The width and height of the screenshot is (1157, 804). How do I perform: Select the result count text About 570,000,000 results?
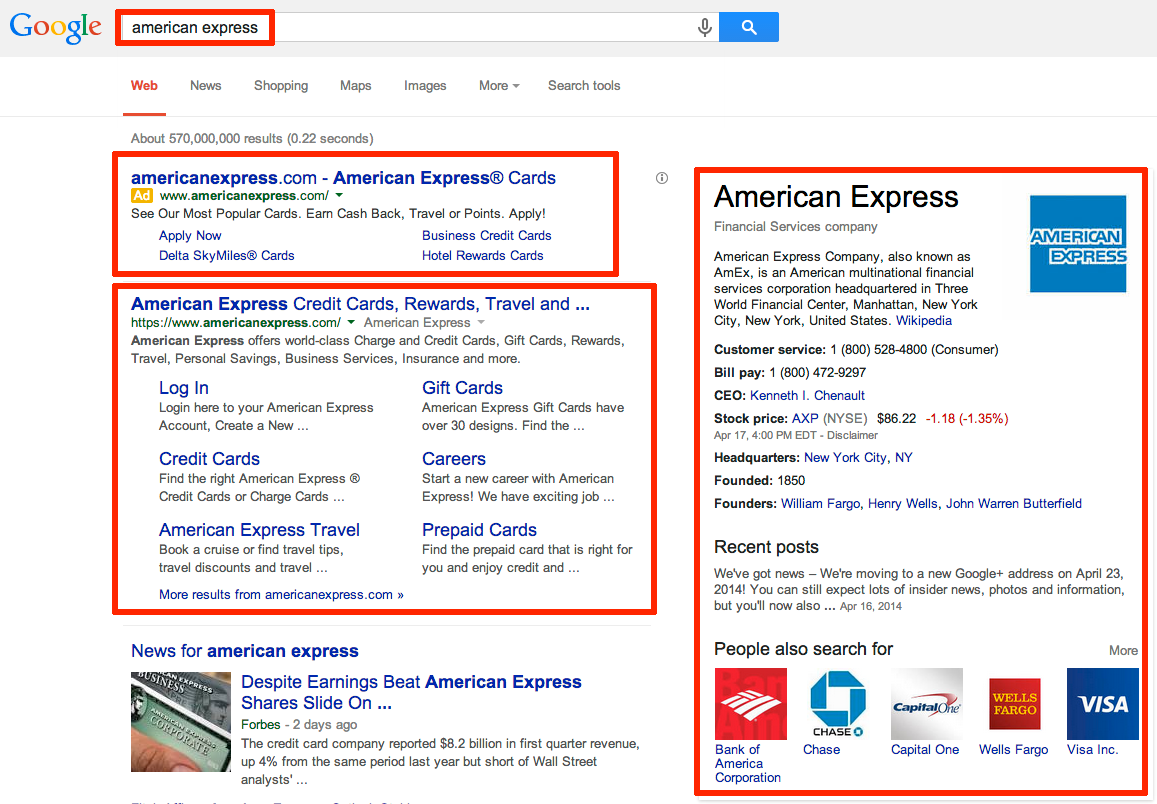[207, 139]
